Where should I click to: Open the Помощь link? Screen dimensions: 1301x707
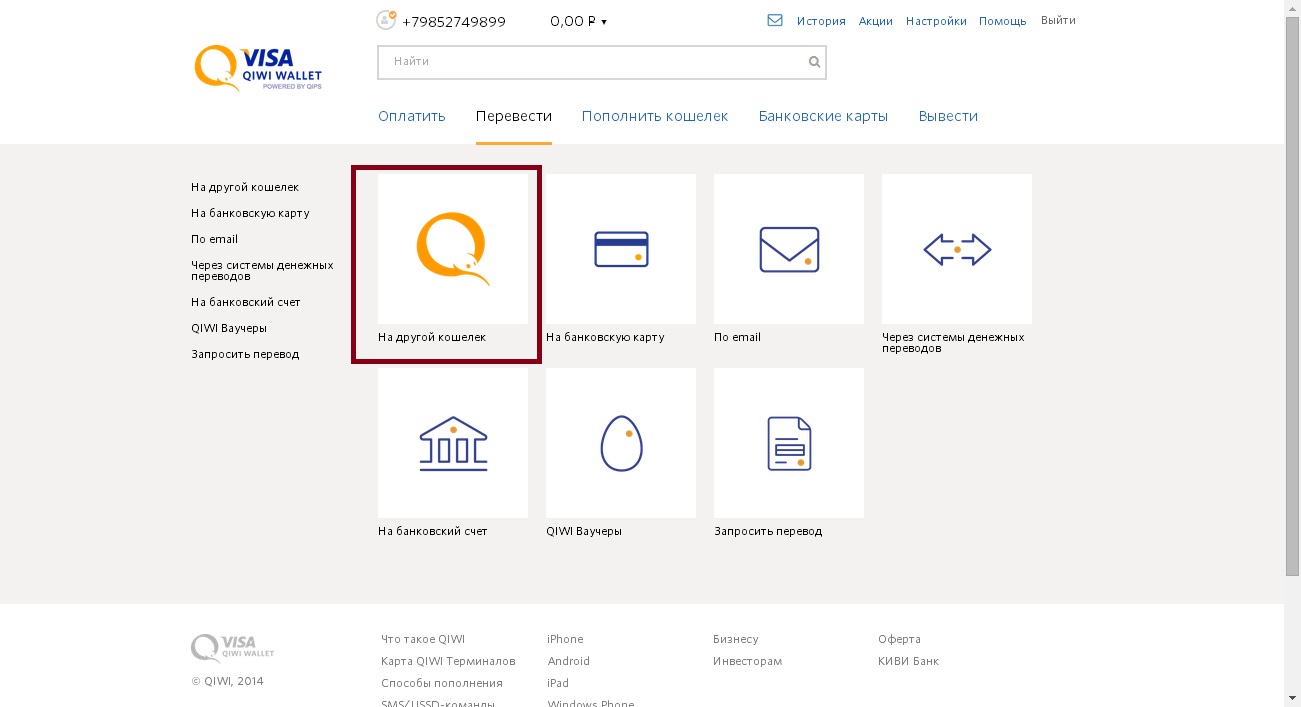pyautogui.click(x=1003, y=21)
